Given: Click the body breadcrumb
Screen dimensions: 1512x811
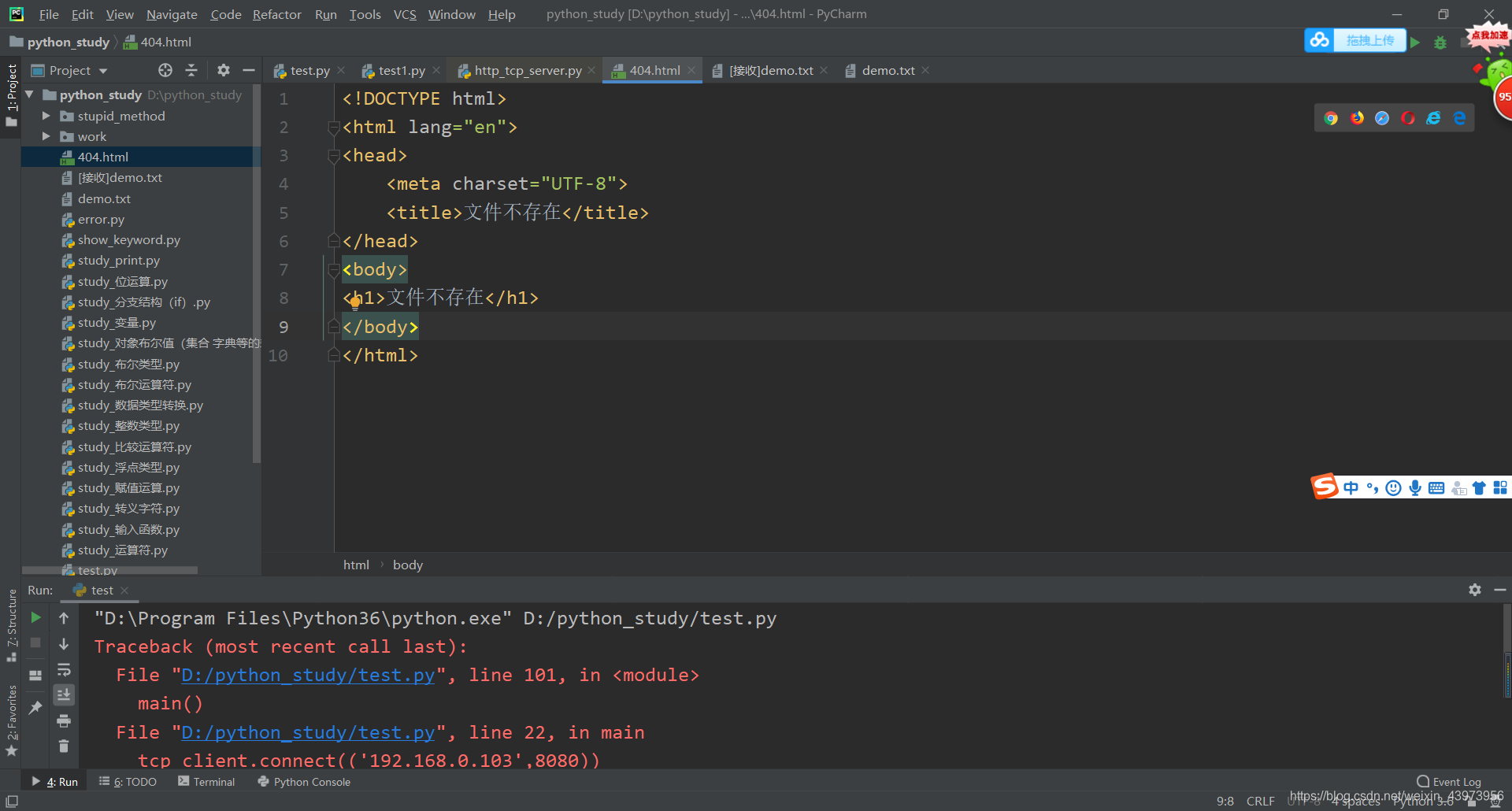Looking at the screenshot, I should [408, 565].
